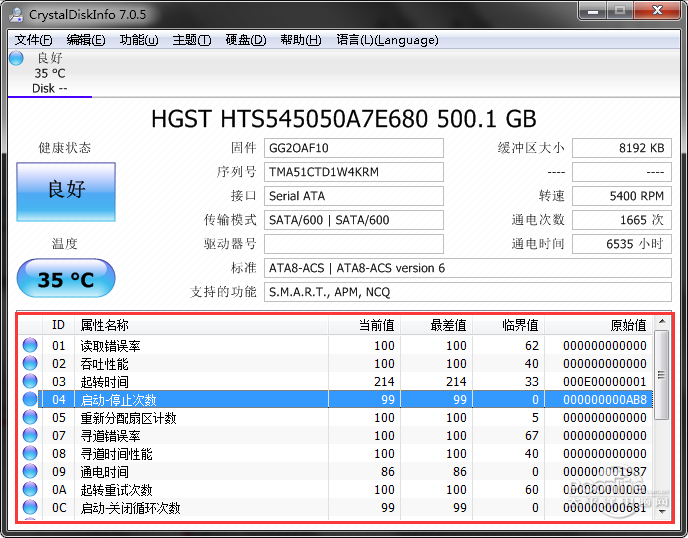This screenshot has height=538, width=688.
Task: Open the 语言(L)(Language) menu
Action: tap(387, 40)
